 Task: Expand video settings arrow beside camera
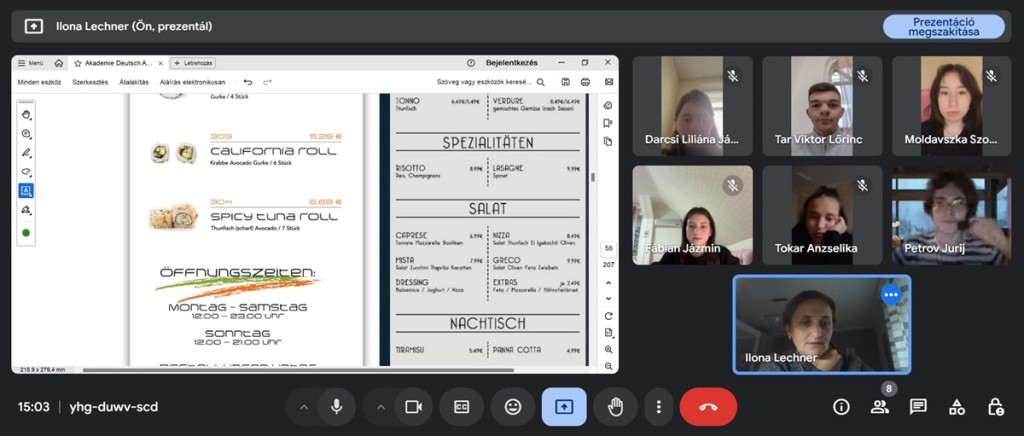[379, 407]
